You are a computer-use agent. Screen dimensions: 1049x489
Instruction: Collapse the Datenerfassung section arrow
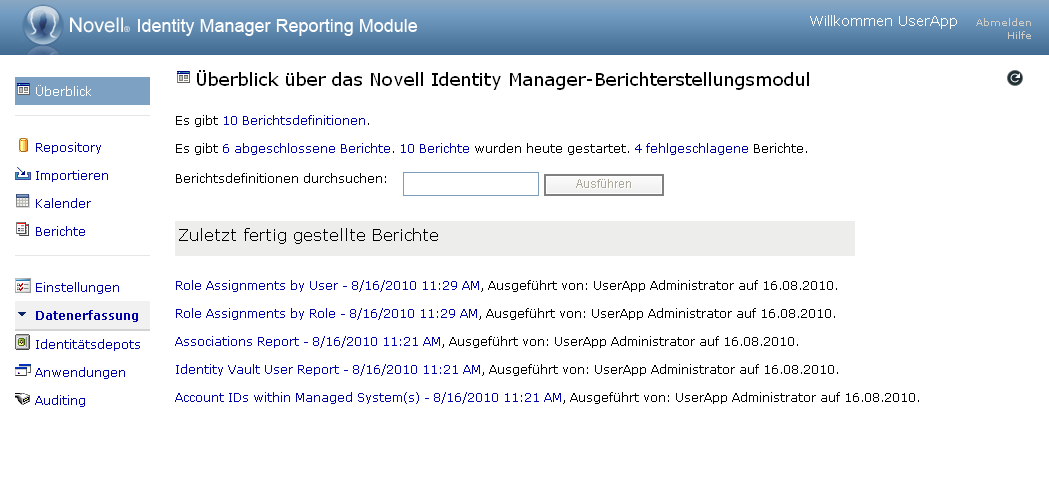(x=22, y=316)
